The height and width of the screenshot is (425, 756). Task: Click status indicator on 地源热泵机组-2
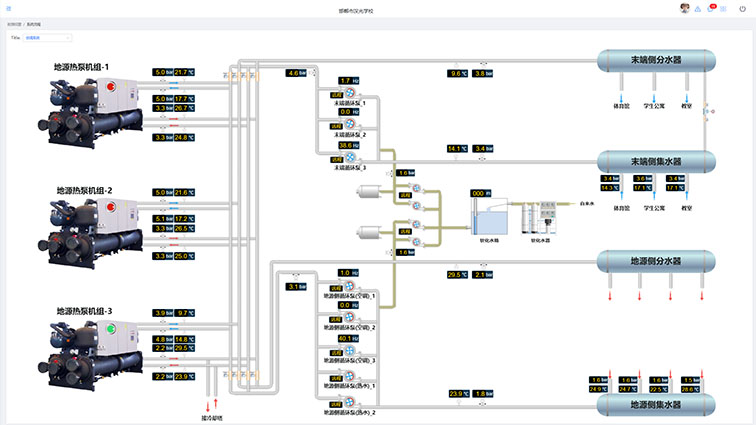click(x=110, y=209)
